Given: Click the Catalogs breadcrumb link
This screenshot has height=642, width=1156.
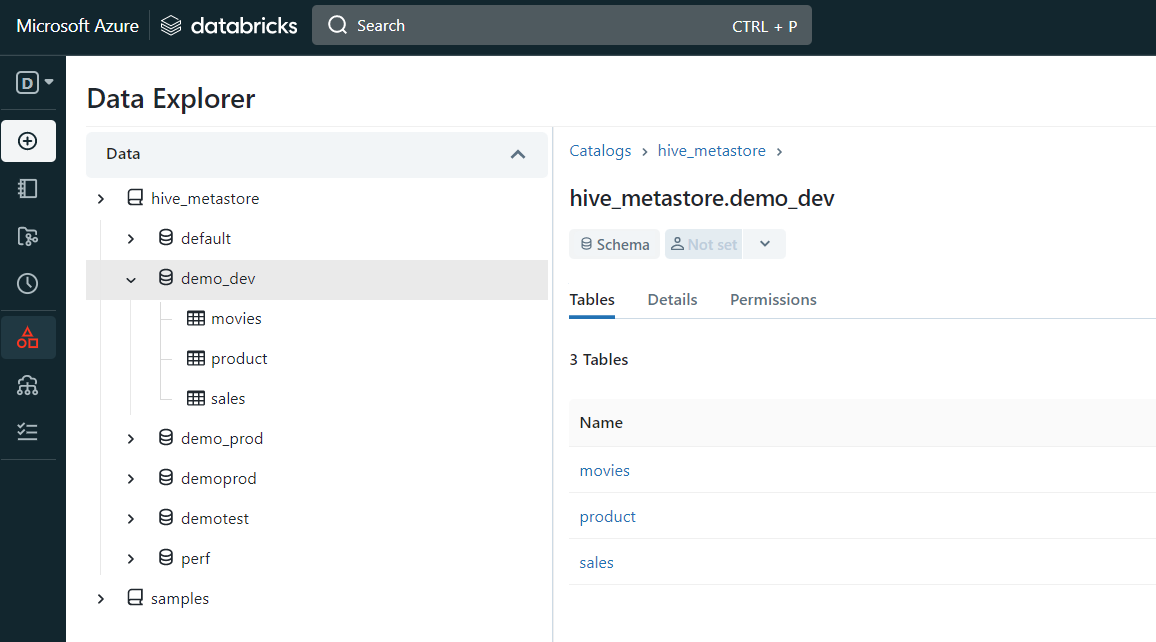Looking at the screenshot, I should point(600,151).
